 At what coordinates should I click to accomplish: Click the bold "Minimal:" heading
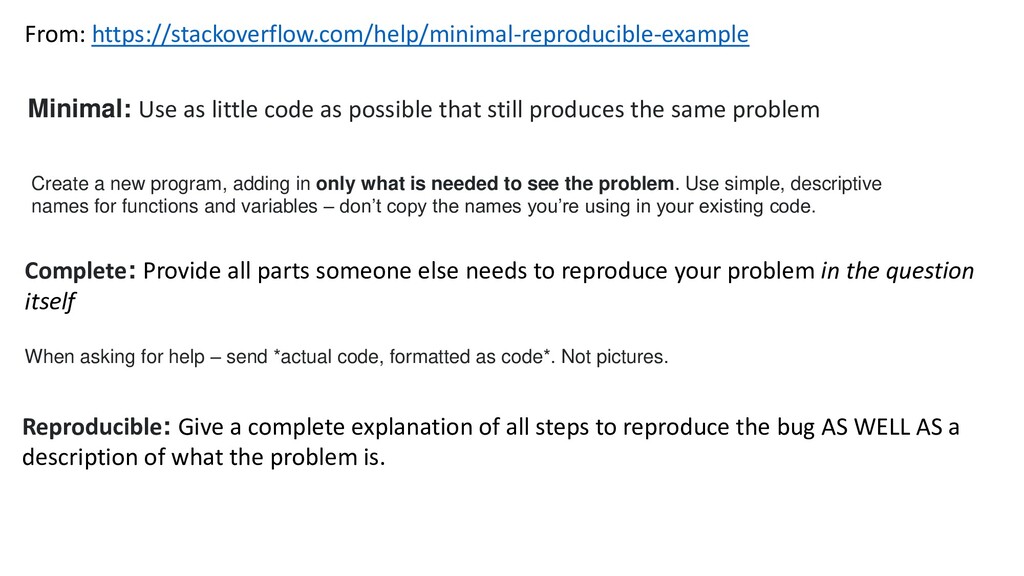[x=80, y=108]
